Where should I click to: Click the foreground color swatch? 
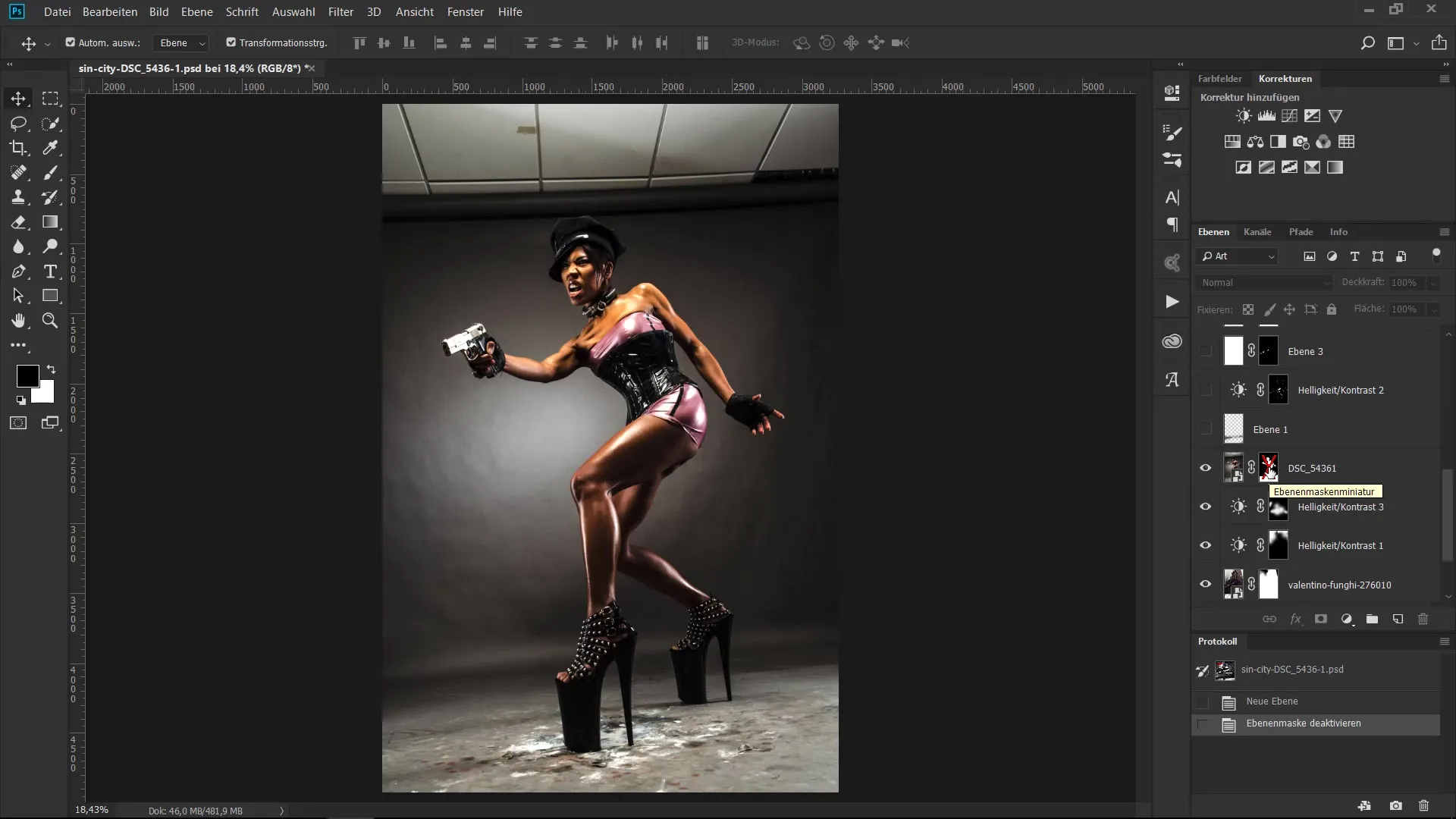pos(27,375)
